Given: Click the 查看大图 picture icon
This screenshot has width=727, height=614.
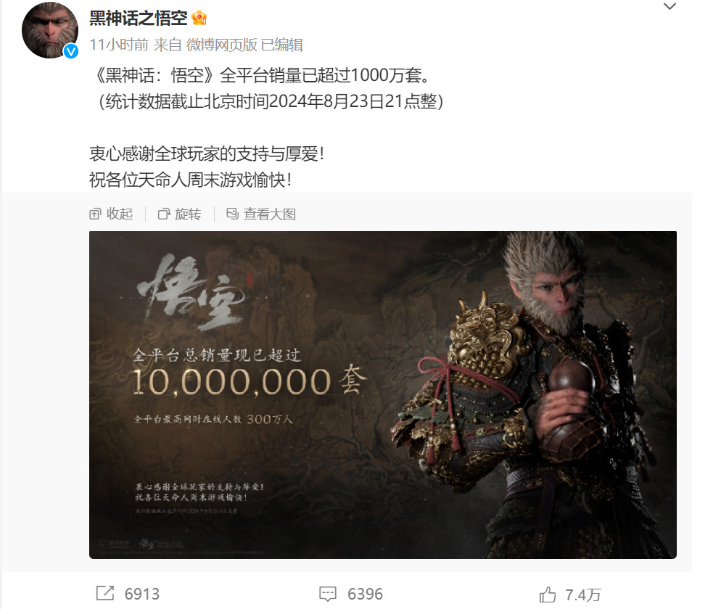Looking at the screenshot, I should coord(232,214).
